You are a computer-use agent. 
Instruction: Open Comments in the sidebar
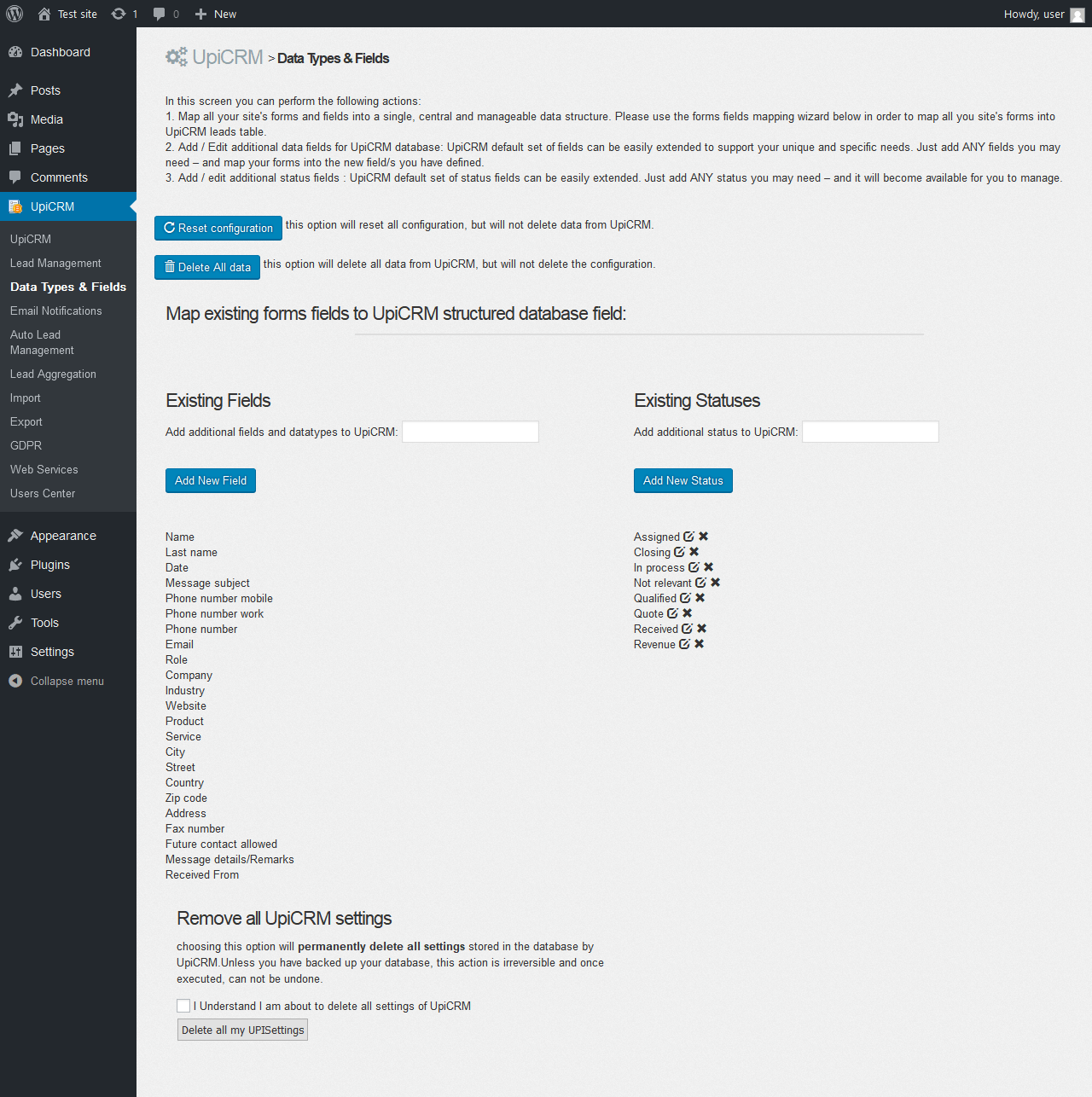68,177
